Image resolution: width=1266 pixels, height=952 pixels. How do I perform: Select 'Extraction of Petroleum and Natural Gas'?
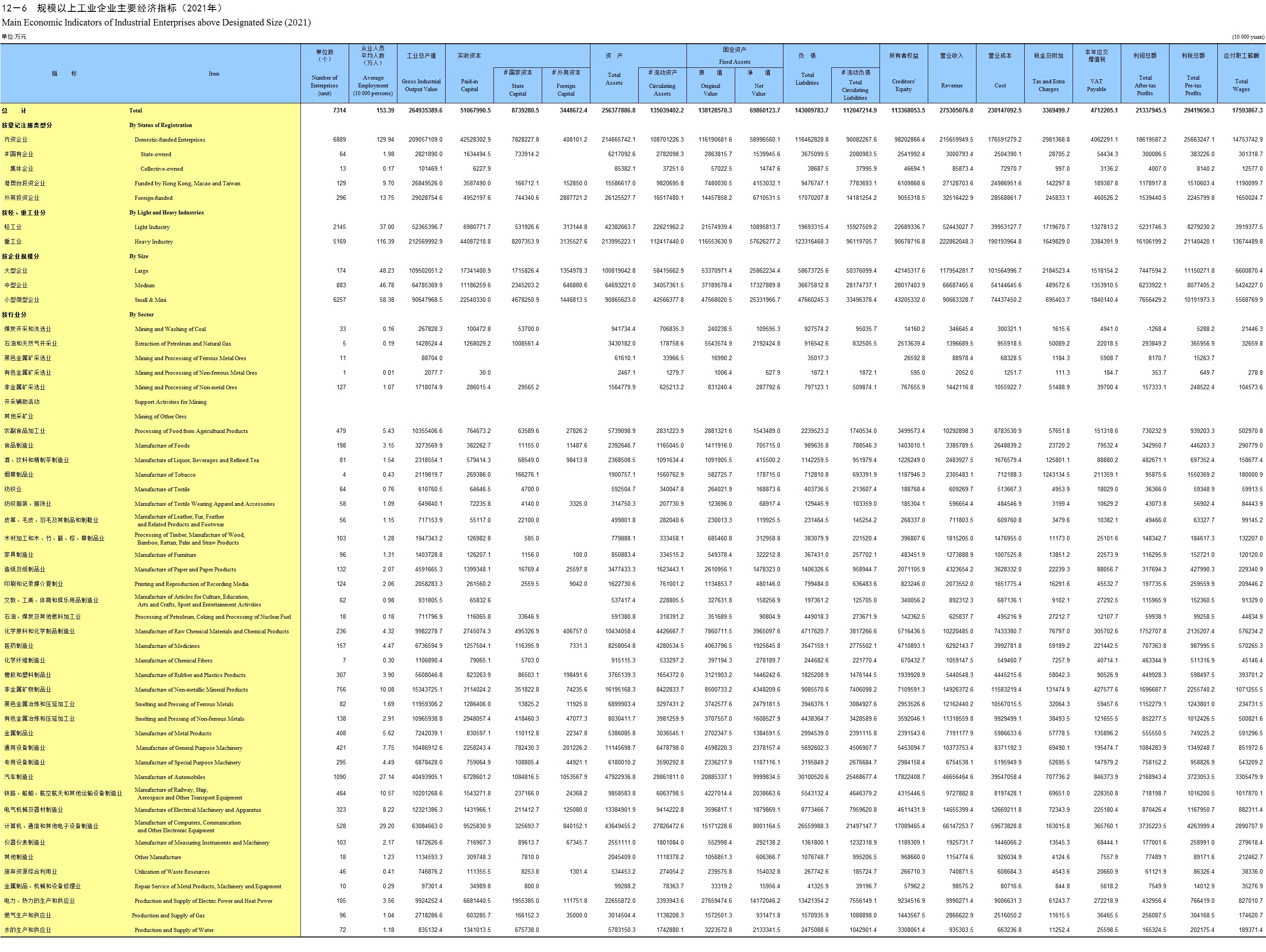click(x=183, y=343)
